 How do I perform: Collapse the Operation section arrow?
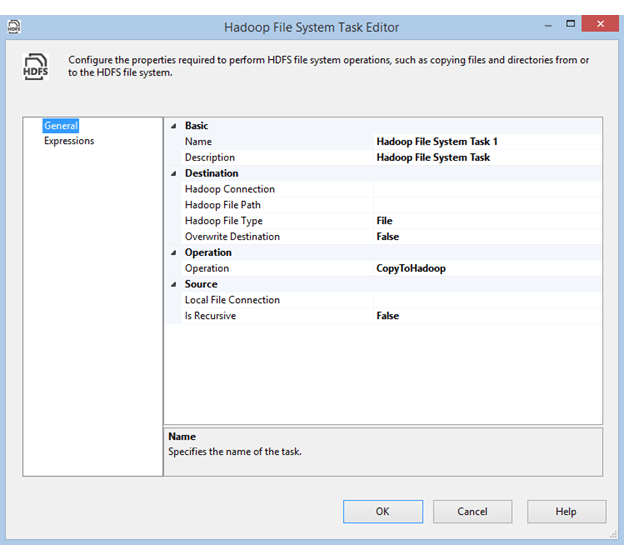pos(174,253)
